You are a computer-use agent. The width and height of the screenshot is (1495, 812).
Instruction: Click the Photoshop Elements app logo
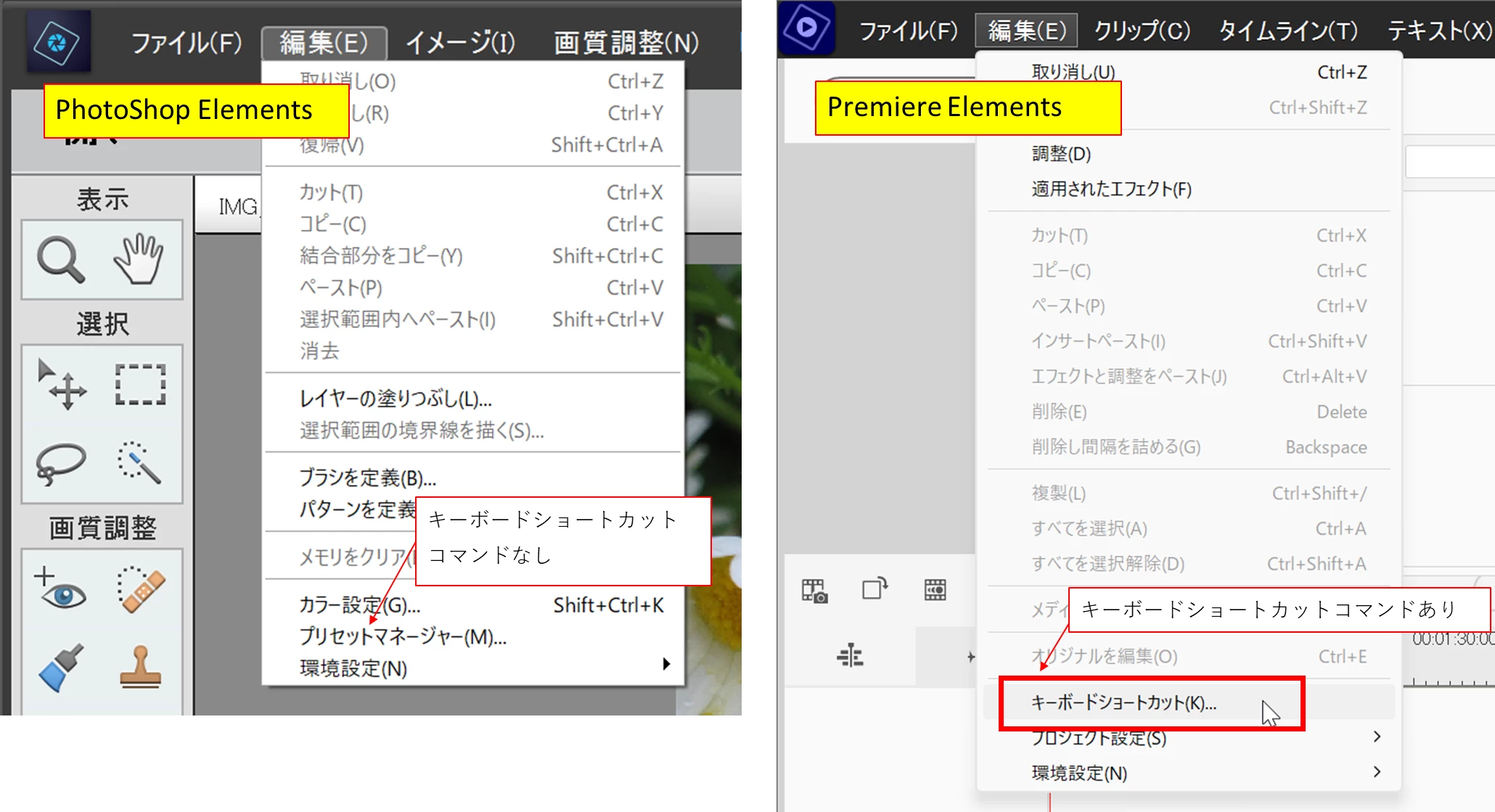tap(58, 42)
